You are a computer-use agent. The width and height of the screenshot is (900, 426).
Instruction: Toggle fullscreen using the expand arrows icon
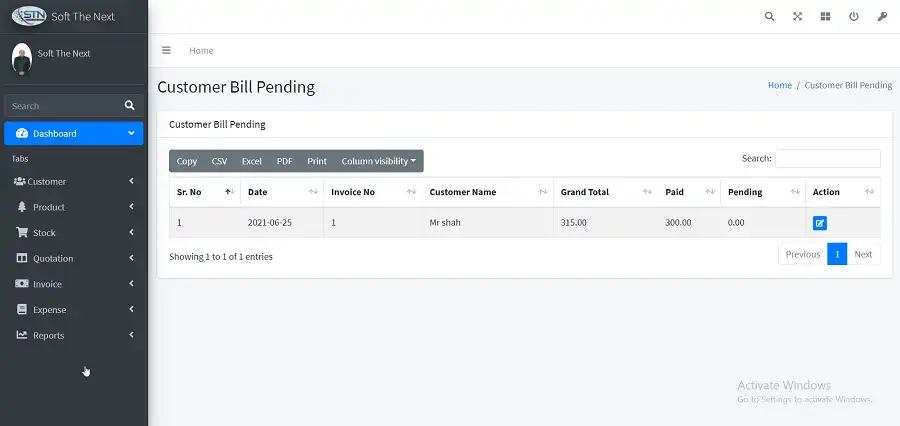pyautogui.click(x=797, y=17)
